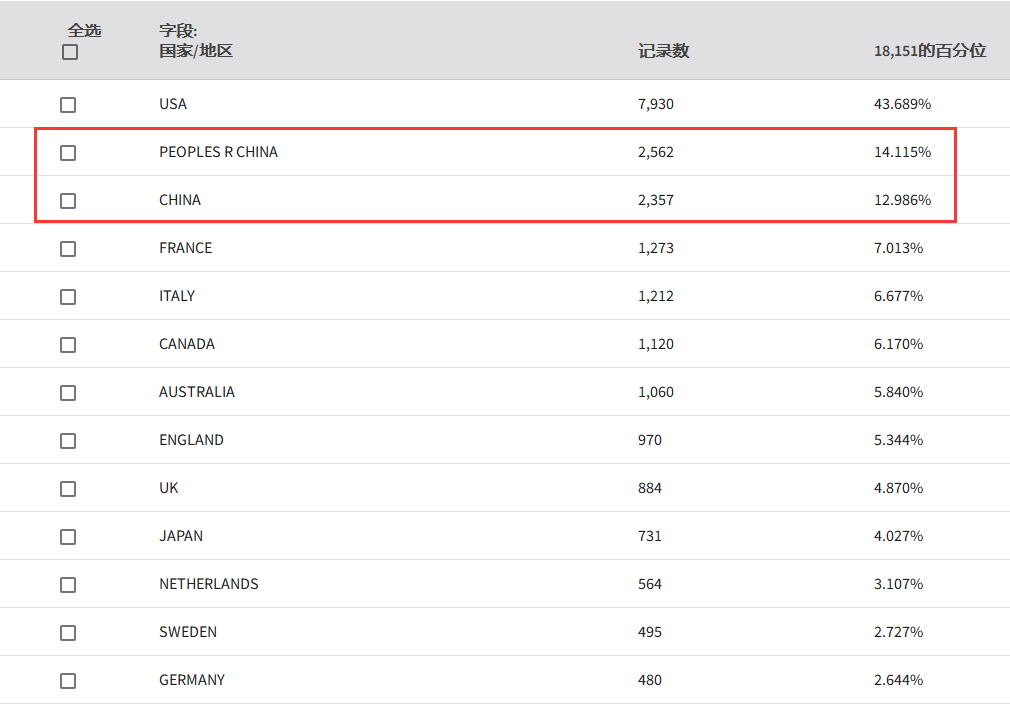Check the GERMANY checkbox
1010x705 pixels.
pyautogui.click(x=68, y=681)
